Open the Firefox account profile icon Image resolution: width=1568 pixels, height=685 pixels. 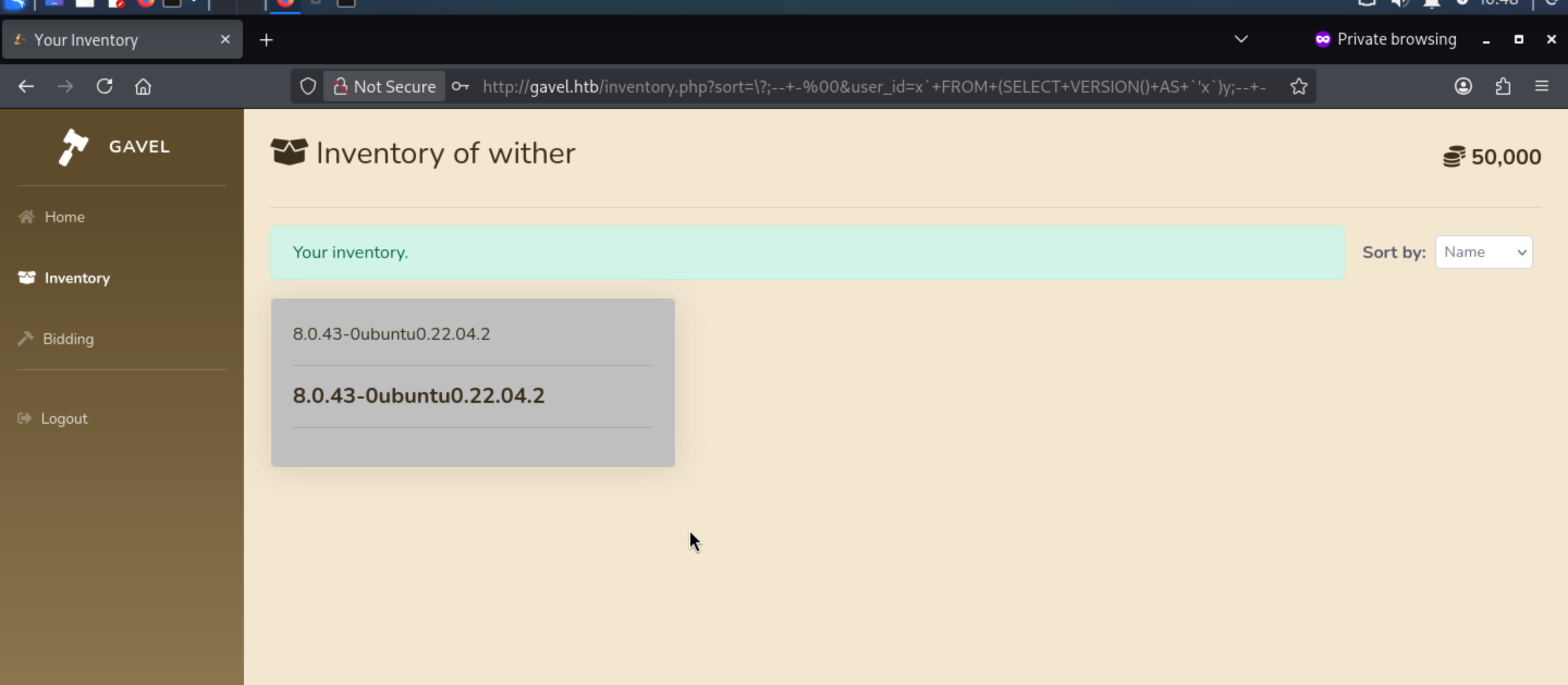coord(1463,87)
